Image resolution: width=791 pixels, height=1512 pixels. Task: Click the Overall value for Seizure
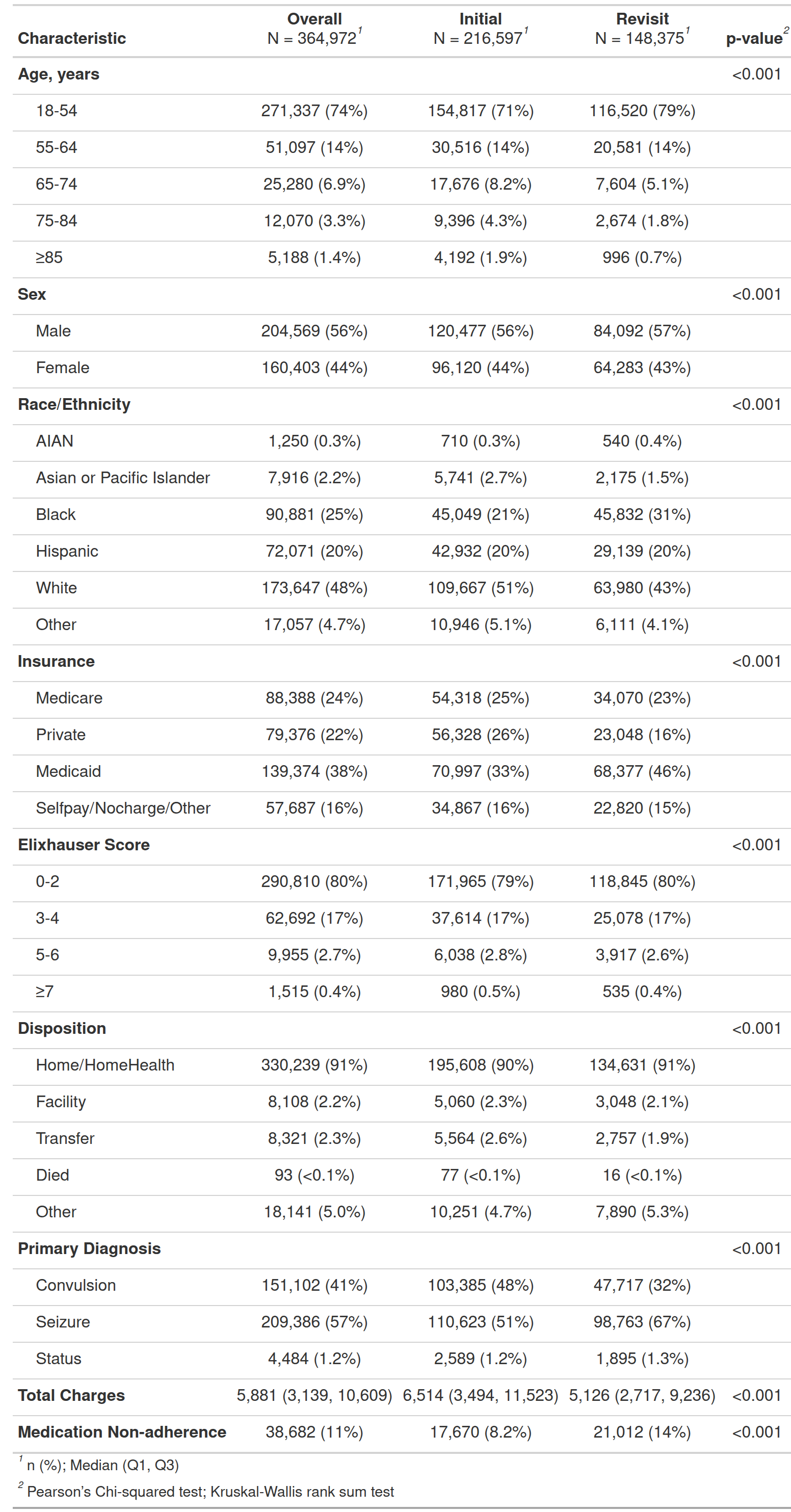click(x=314, y=1322)
